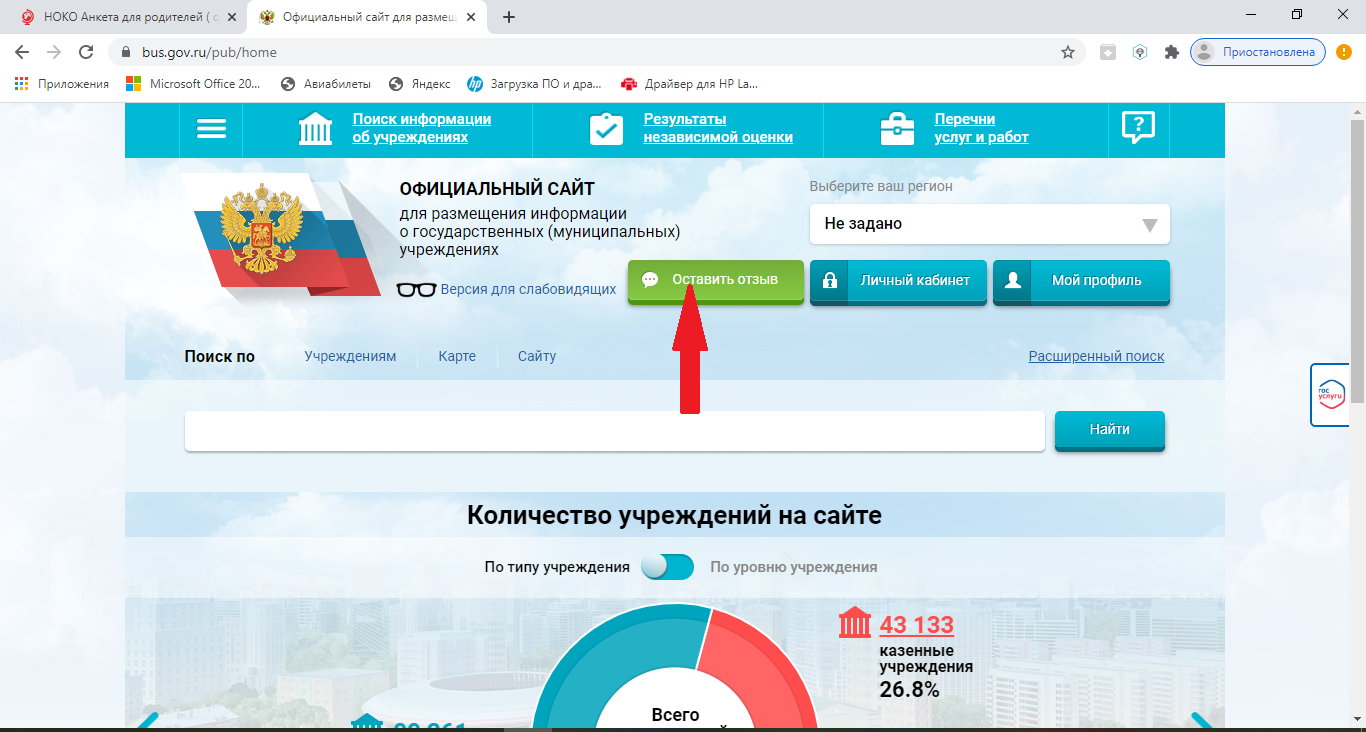Click the red institution icon beside 43 133
The height and width of the screenshot is (732, 1366).
tap(855, 623)
